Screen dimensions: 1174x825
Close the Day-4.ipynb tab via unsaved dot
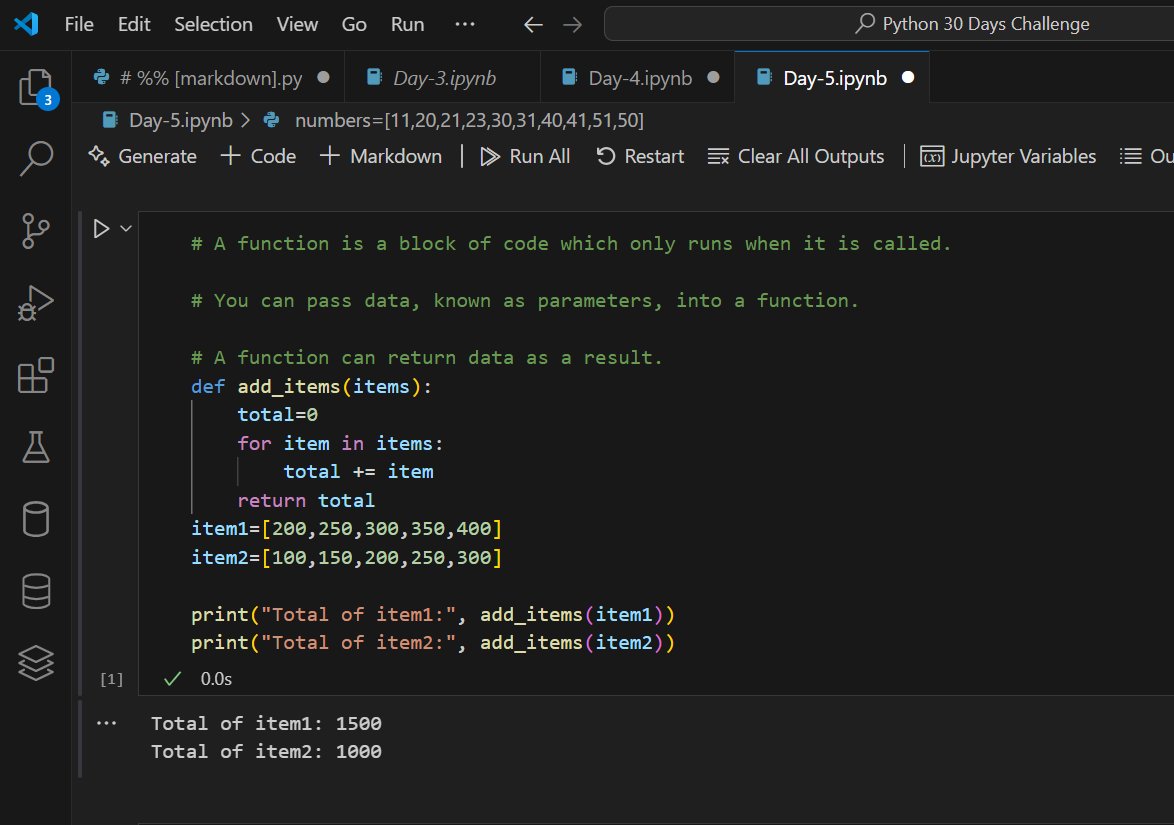[x=714, y=77]
